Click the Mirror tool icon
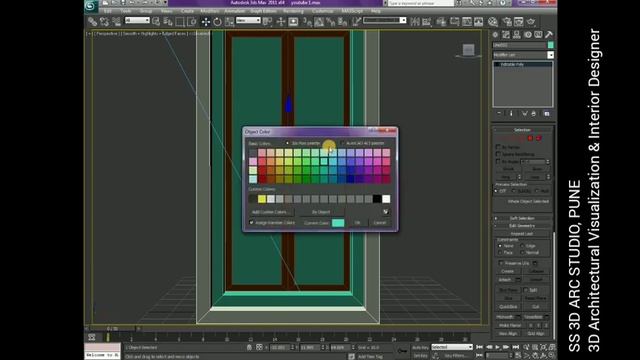The height and width of the screenshot is (360, 640). 415,22
